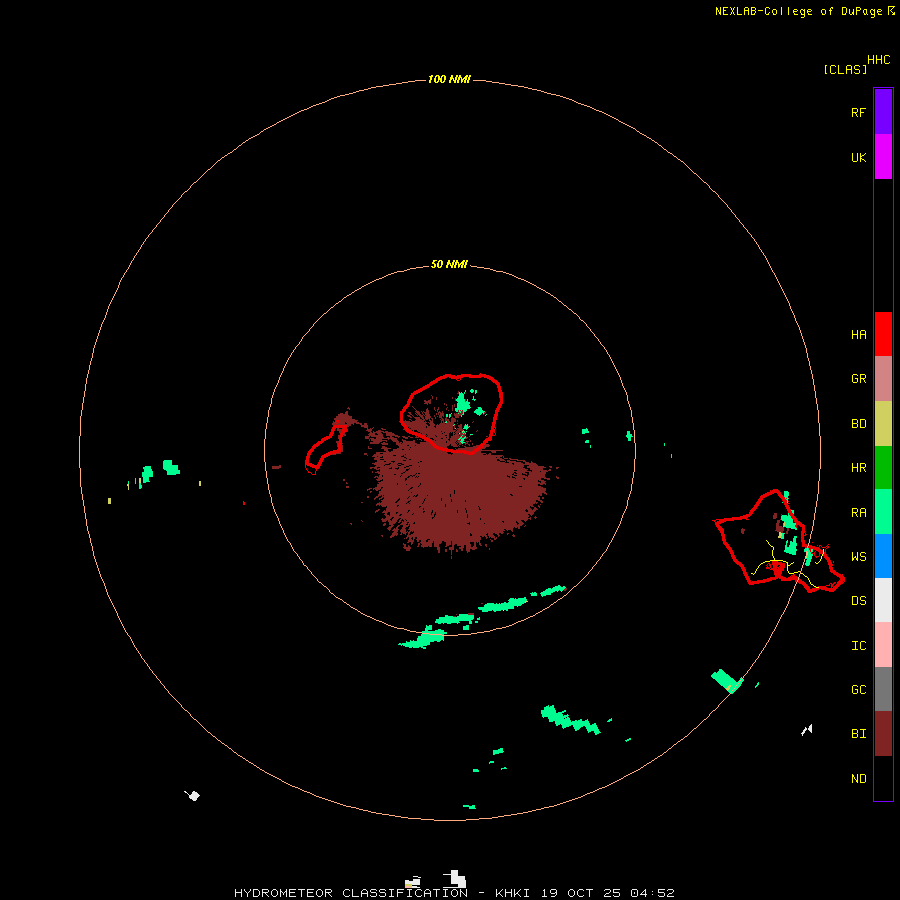Click the white DS legend swatch
This screenshot has height=900, width=900.
883,600
